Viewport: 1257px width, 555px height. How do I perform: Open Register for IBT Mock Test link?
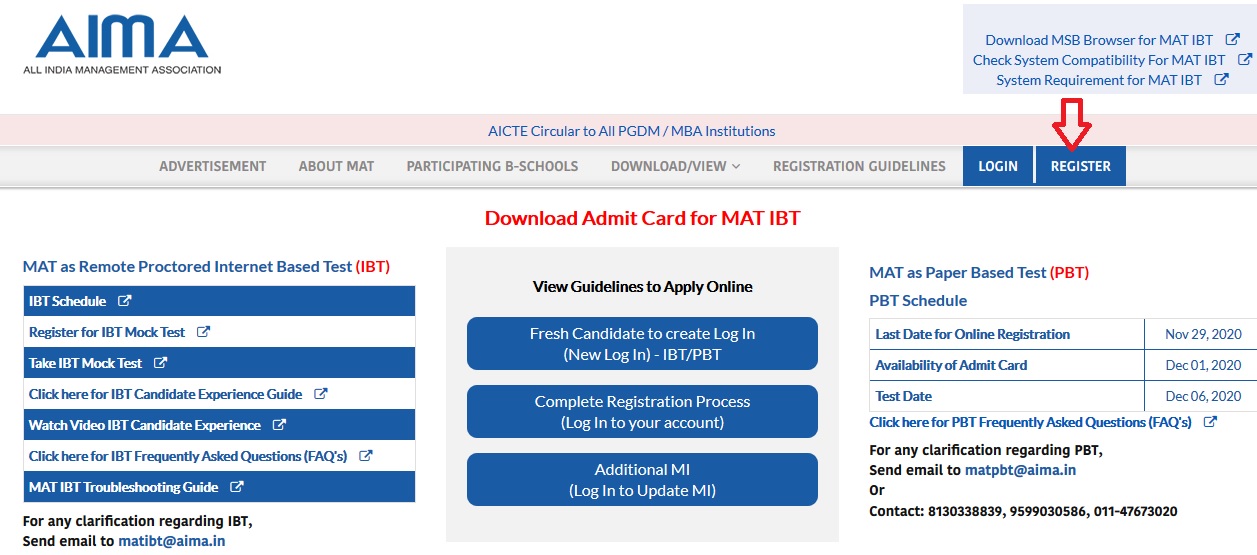pos(107,332)
